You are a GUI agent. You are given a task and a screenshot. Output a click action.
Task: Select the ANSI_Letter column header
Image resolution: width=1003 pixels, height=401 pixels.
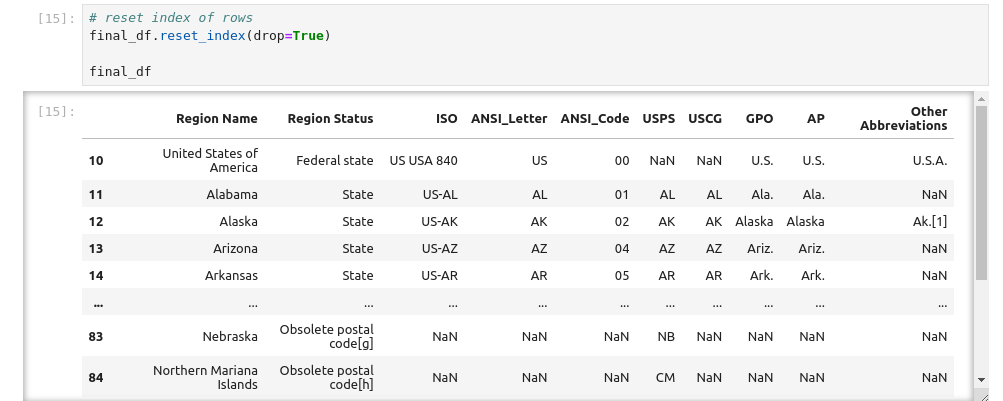509,119
